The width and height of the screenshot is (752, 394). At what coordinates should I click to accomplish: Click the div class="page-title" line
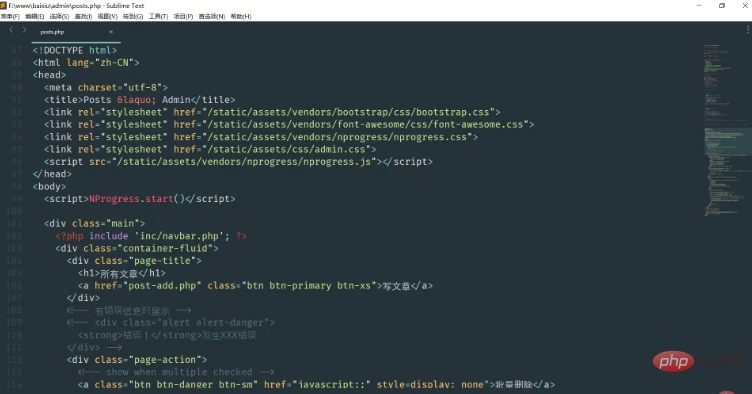coord(134,261)
